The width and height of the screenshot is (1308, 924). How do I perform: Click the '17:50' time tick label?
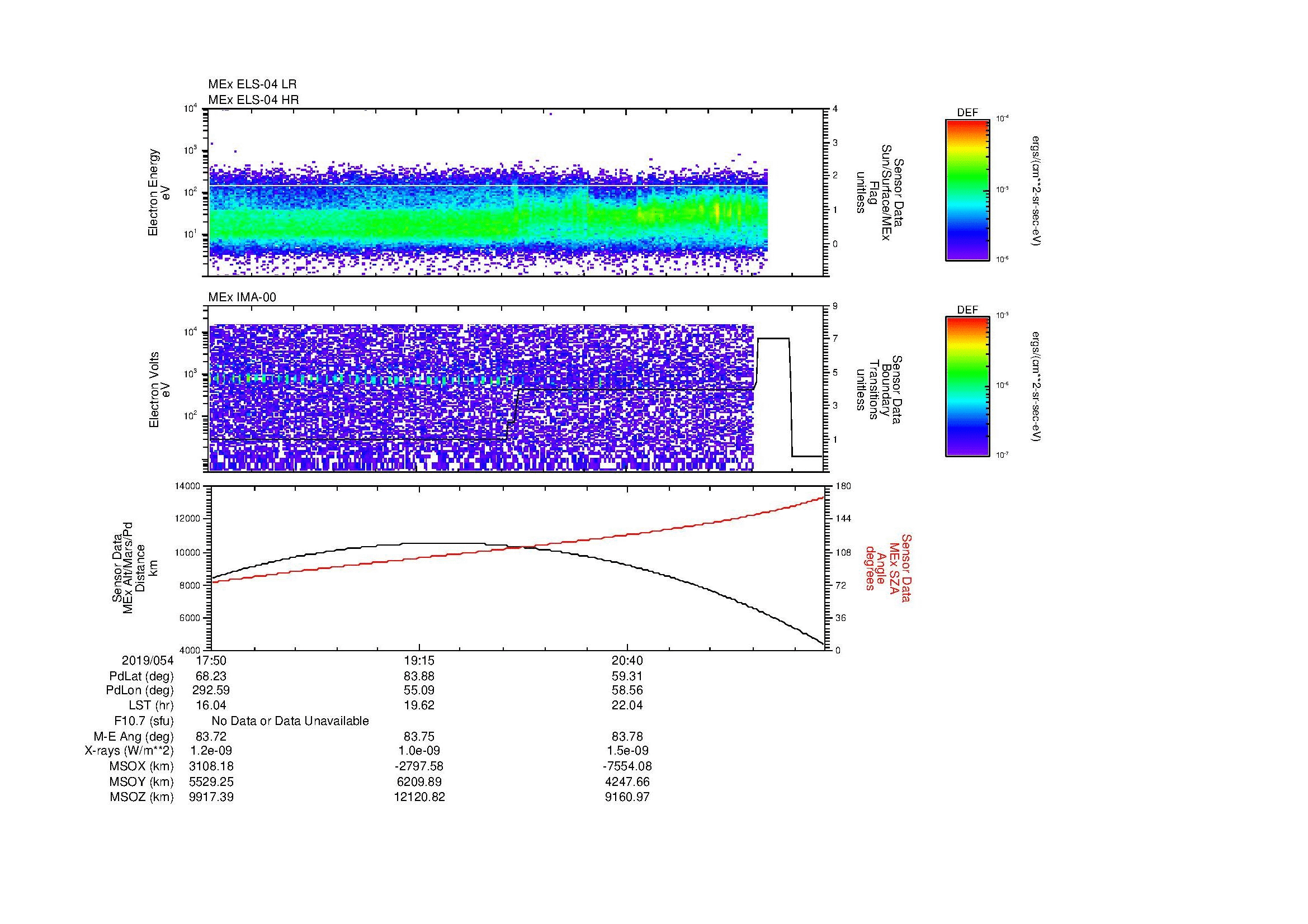[x=211, y=661]
